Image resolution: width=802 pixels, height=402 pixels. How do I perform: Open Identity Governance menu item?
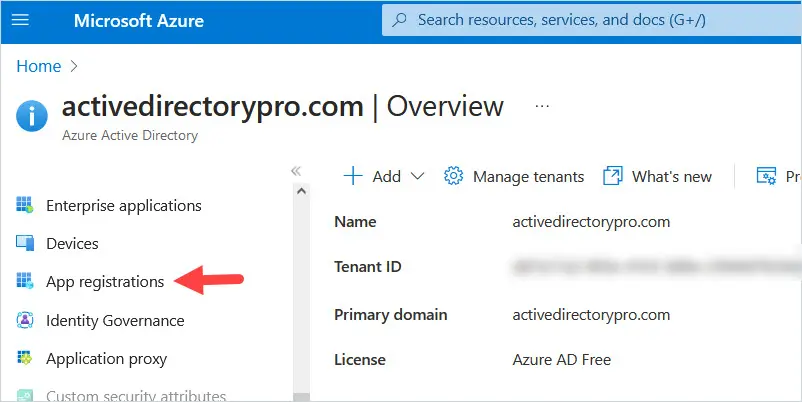115,321
